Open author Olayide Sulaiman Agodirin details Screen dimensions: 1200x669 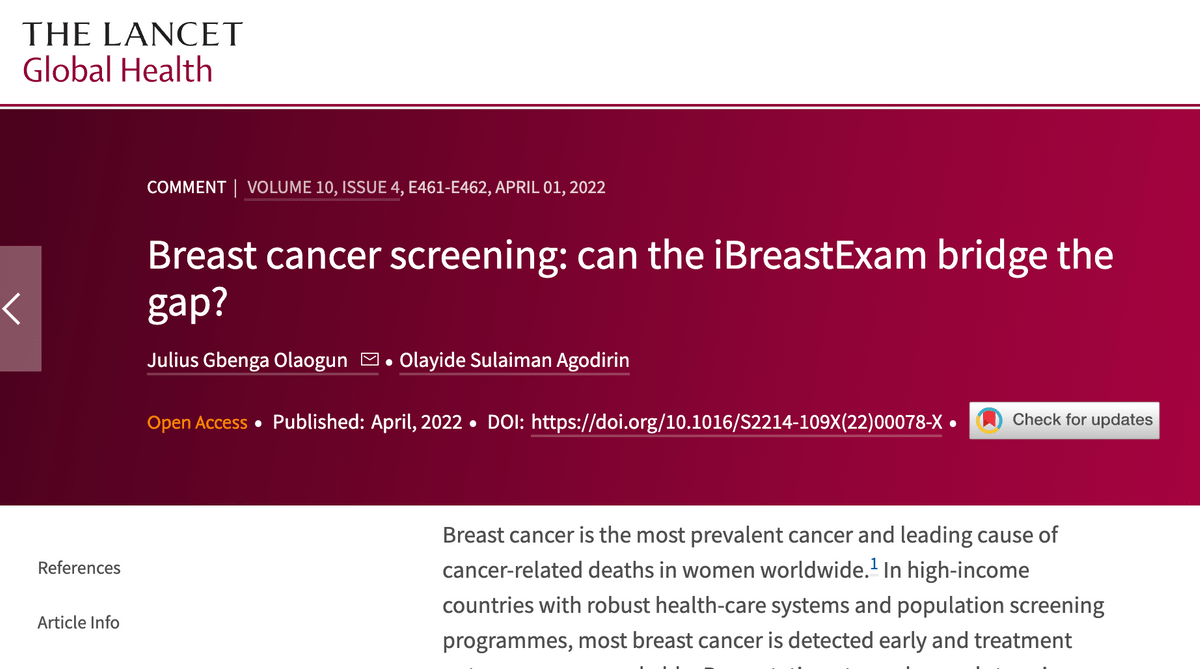coord(514,360)
